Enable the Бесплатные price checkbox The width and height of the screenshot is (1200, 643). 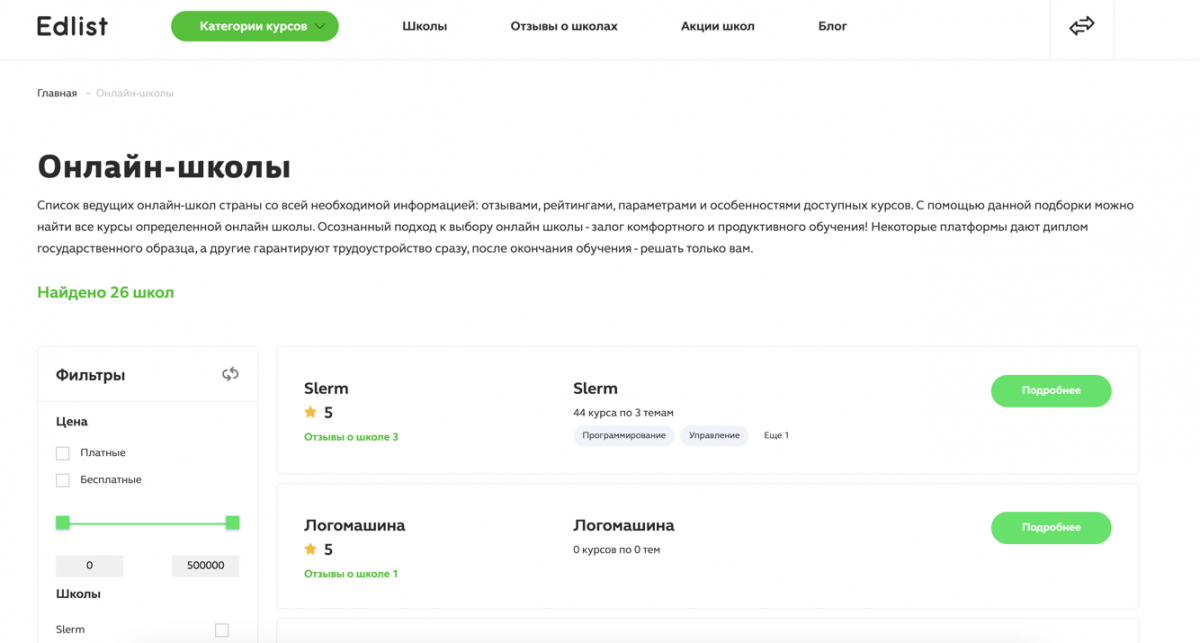click(x=63, y=480)
